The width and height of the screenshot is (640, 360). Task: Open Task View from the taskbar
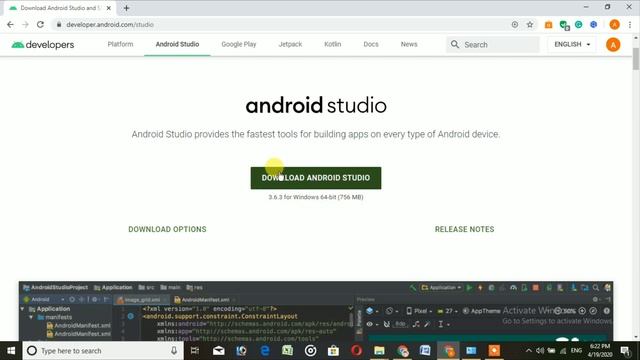click(x=195, y=351)
